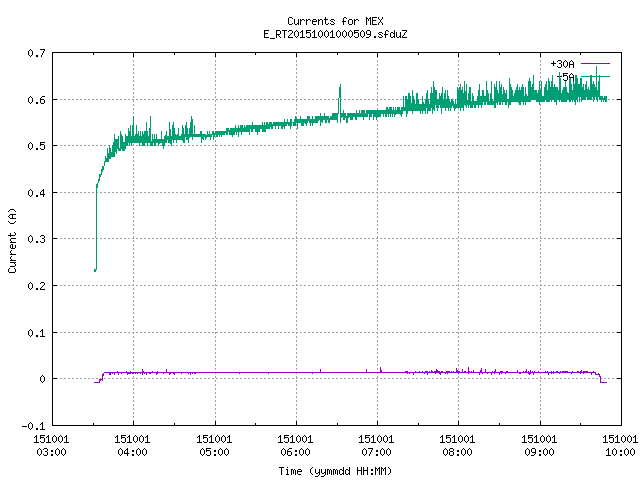This screenshot has height=480, width=640.
Task: Click the green current spike near 06:30
Action: pos(340,100)
